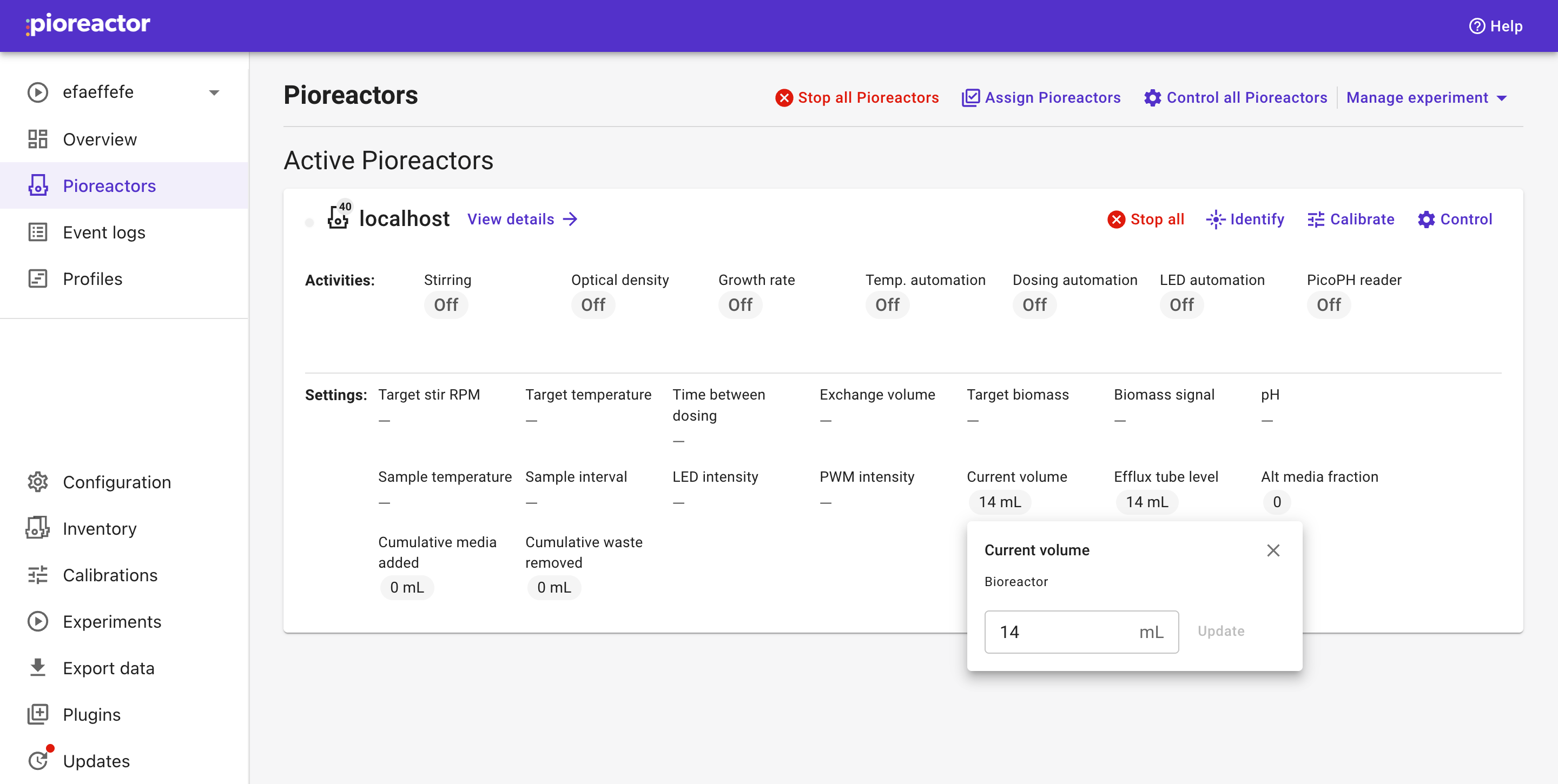Click the pioreactor logo

tap(88, 25)
